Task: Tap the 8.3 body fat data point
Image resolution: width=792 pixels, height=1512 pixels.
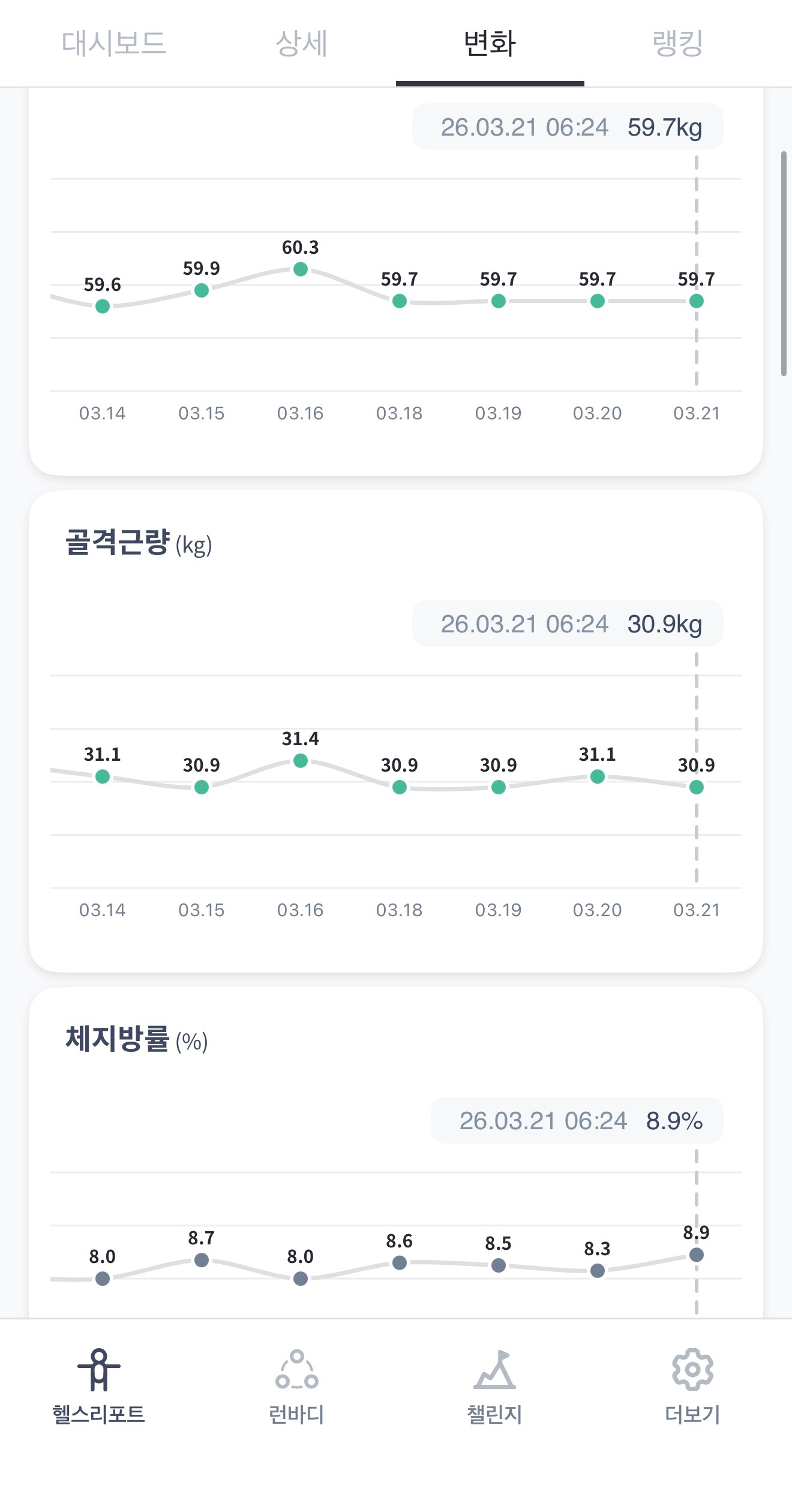Action: [x=598, y=1270]
